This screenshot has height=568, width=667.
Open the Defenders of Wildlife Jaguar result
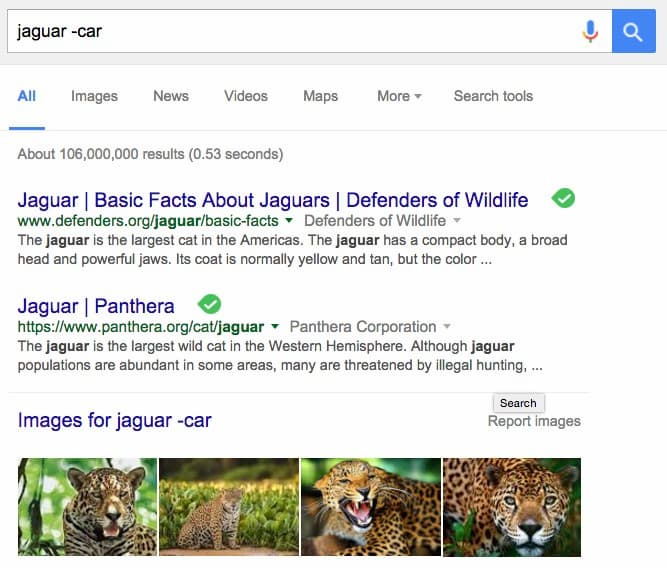click(273, 200)
